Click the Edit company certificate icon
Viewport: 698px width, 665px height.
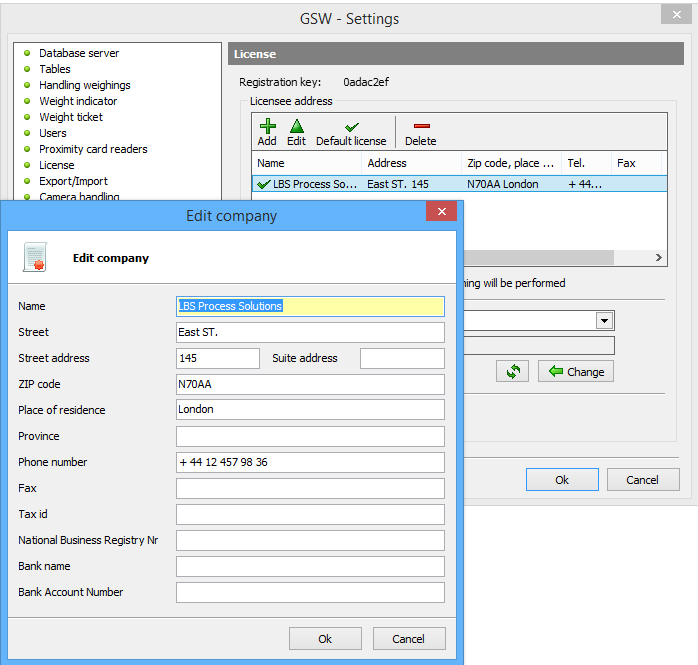36,258
